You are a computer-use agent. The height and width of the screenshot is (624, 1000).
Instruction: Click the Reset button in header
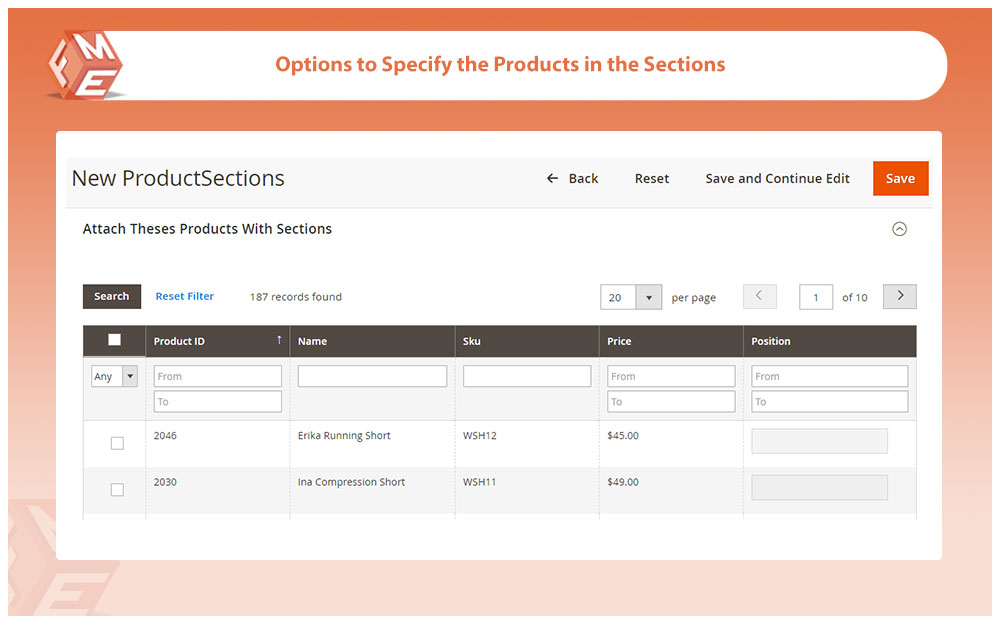pos(651,179)
